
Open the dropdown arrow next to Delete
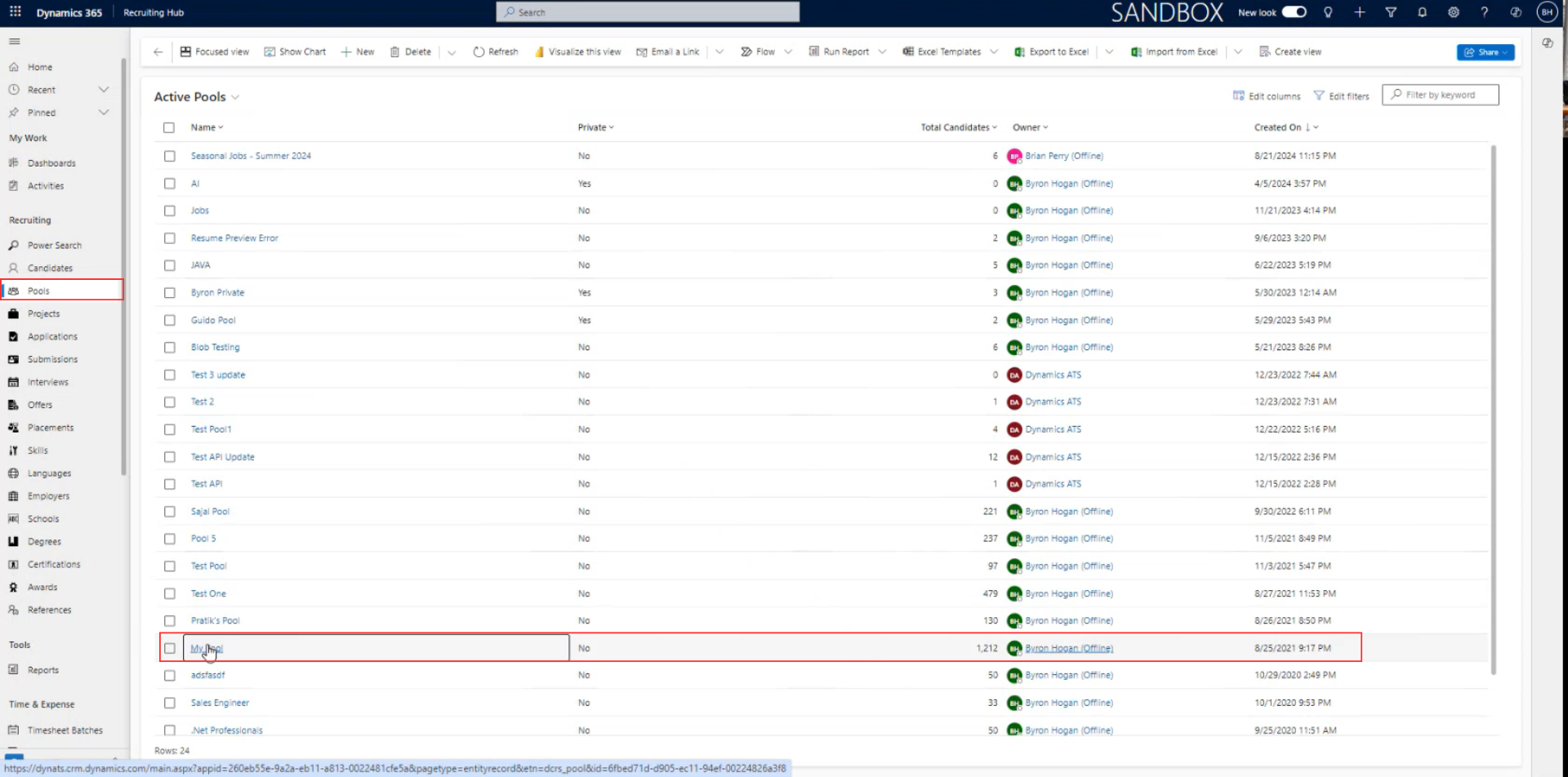click(x=452, y=52)
